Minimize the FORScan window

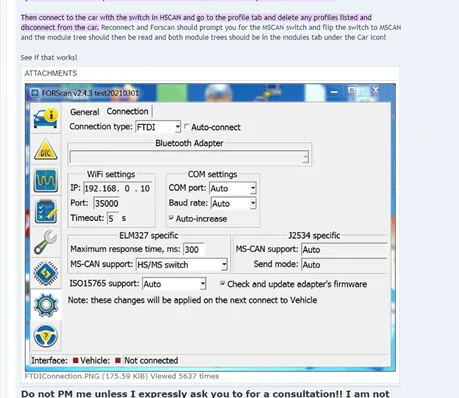334,91
